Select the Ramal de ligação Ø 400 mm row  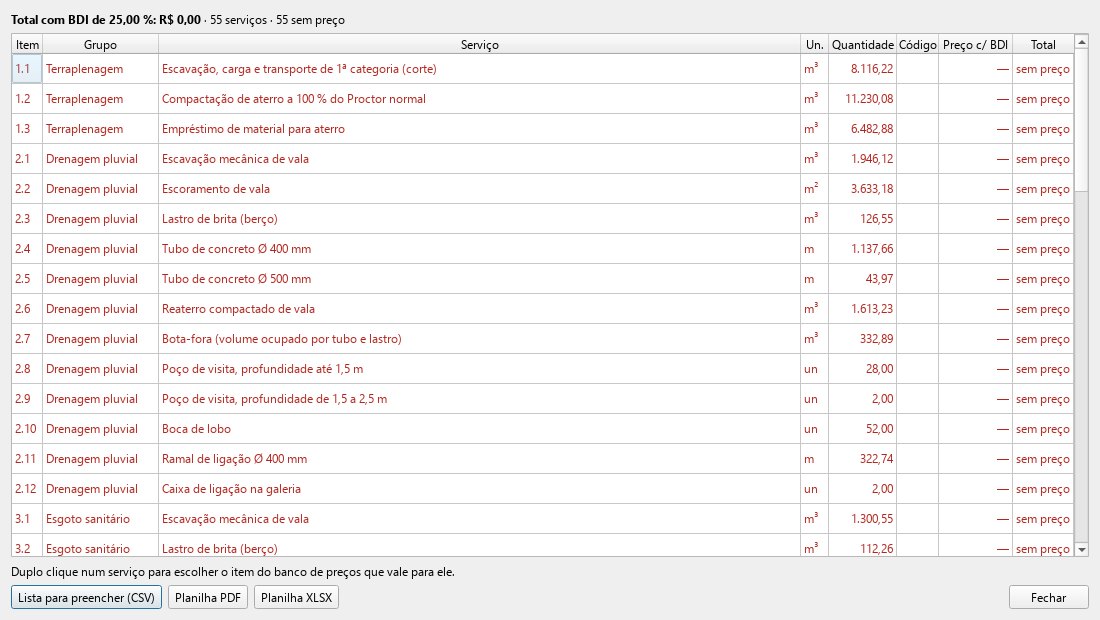pos(542,459)
